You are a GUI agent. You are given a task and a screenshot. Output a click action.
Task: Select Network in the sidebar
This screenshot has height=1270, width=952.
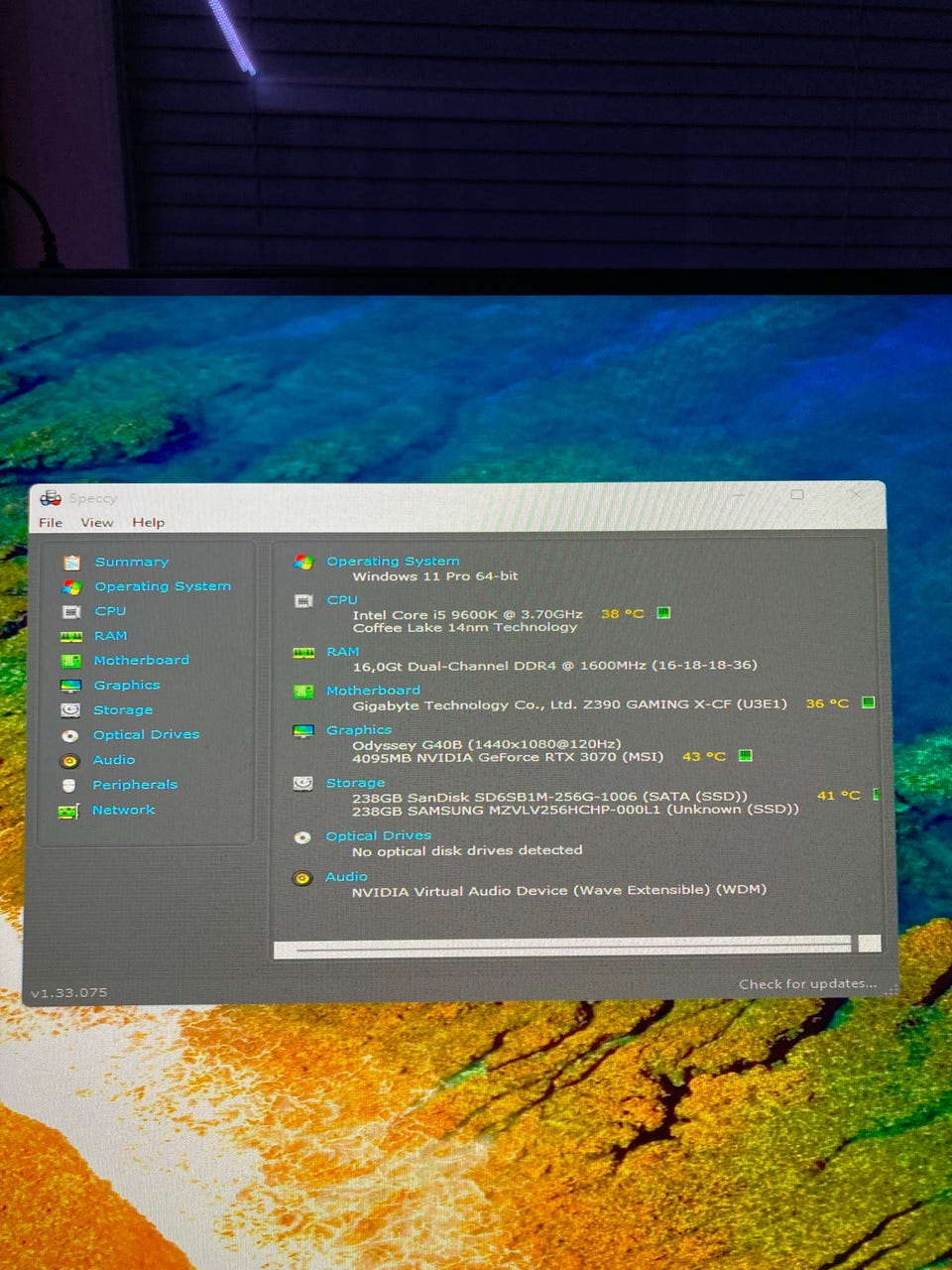click(x=124, y=810)
